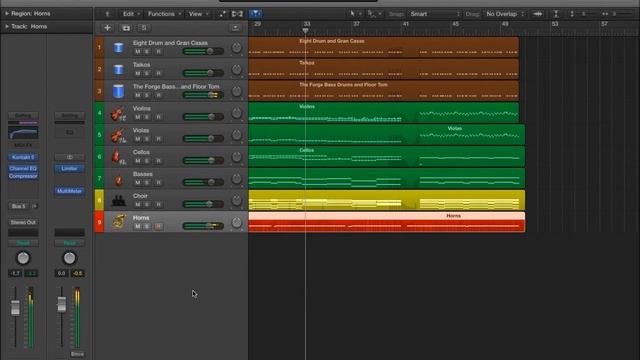Image resolution: width=640 pixels, height=360 pixels.
Task: Select the pointer tool icon
Action: coord(353,14)
